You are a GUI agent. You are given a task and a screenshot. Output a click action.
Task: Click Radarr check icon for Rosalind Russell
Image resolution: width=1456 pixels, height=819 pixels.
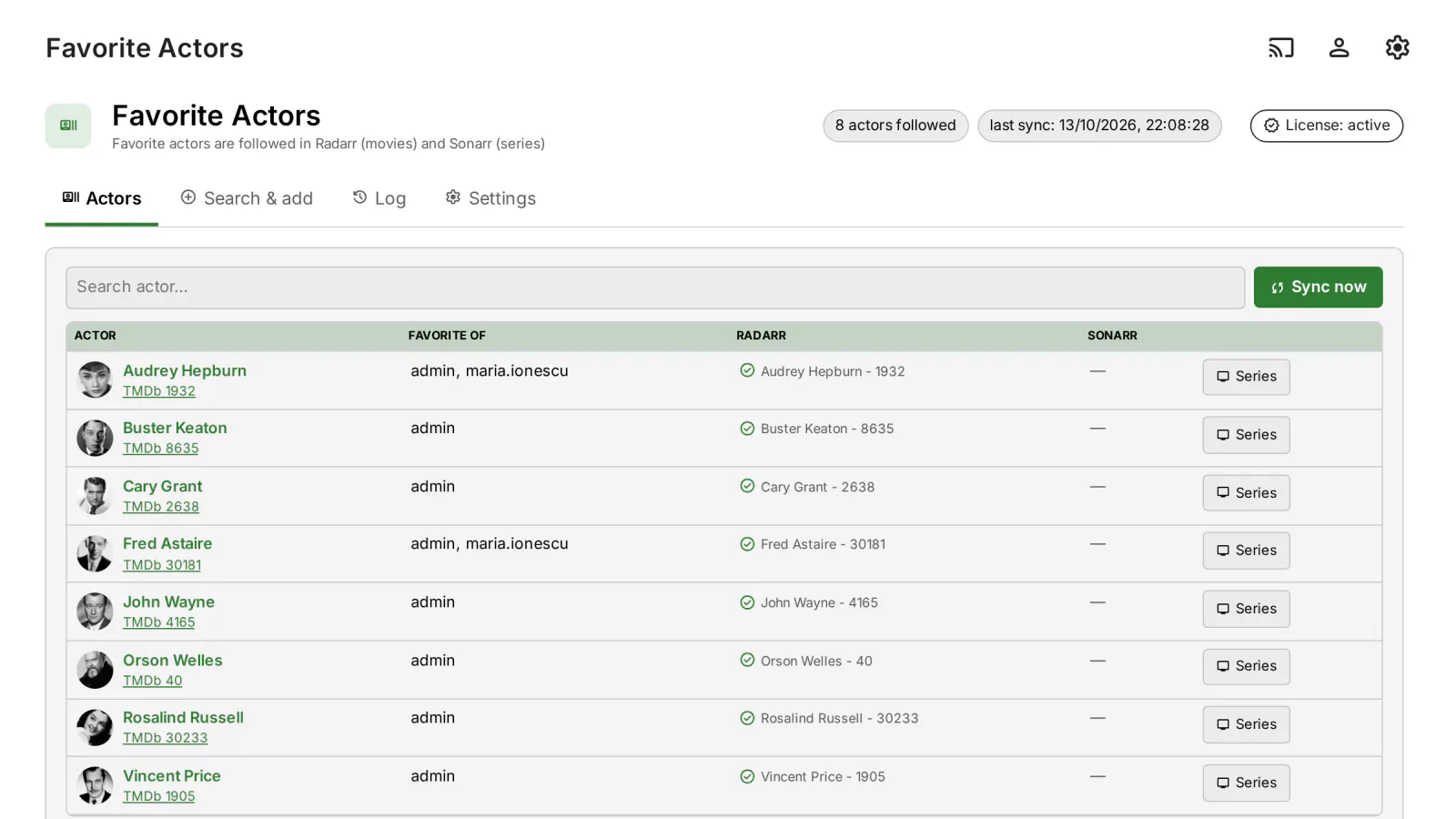747,718
